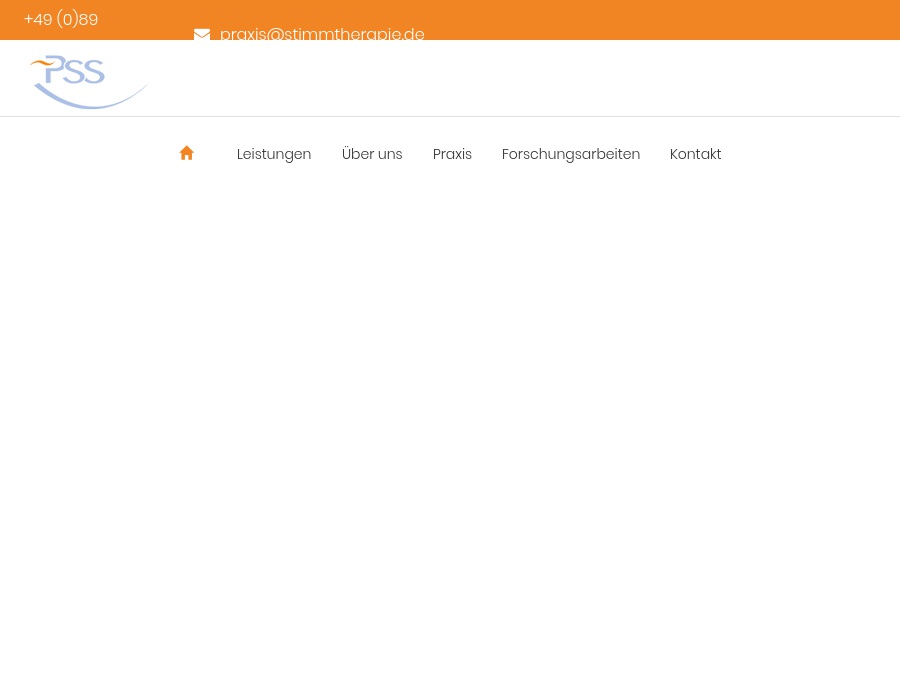900x700 pixels.
Task: Go to Forschungsarbeiten
Action: [571, 154]
